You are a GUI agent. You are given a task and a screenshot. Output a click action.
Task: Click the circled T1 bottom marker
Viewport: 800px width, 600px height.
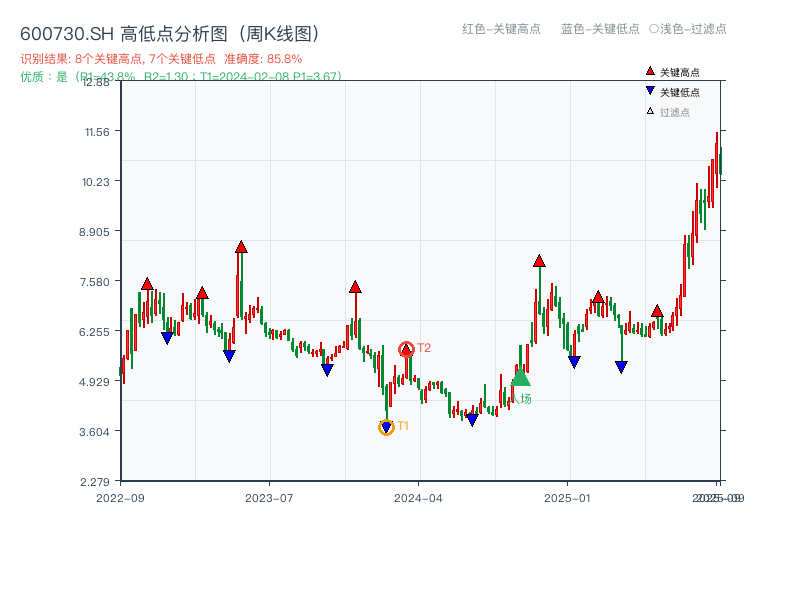(388, 428)
